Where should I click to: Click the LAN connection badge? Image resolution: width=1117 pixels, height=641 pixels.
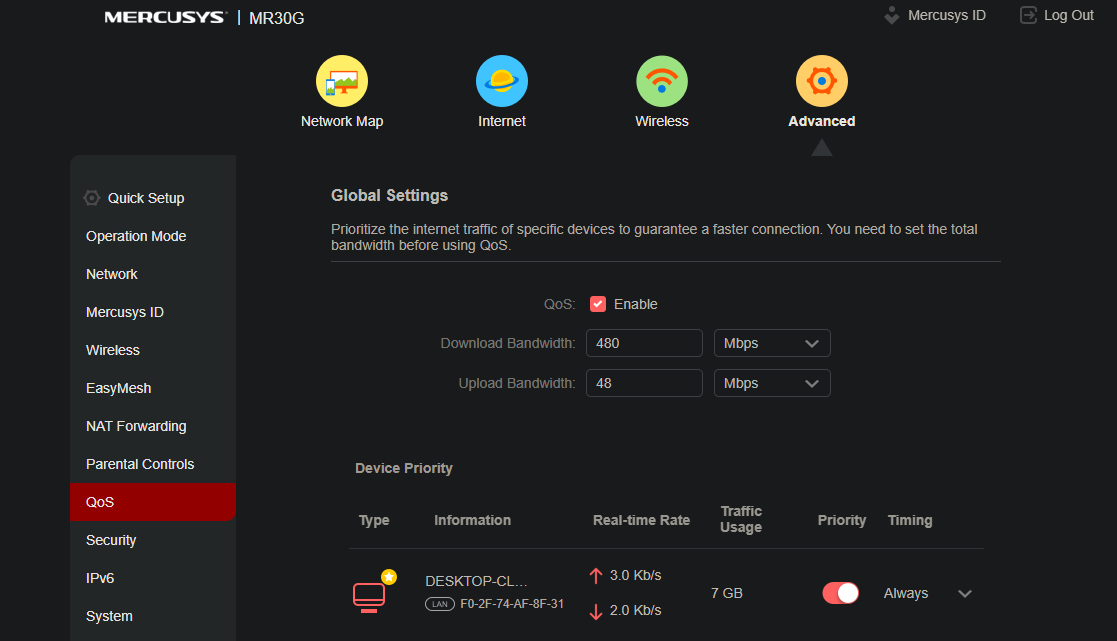pos(440,604)
